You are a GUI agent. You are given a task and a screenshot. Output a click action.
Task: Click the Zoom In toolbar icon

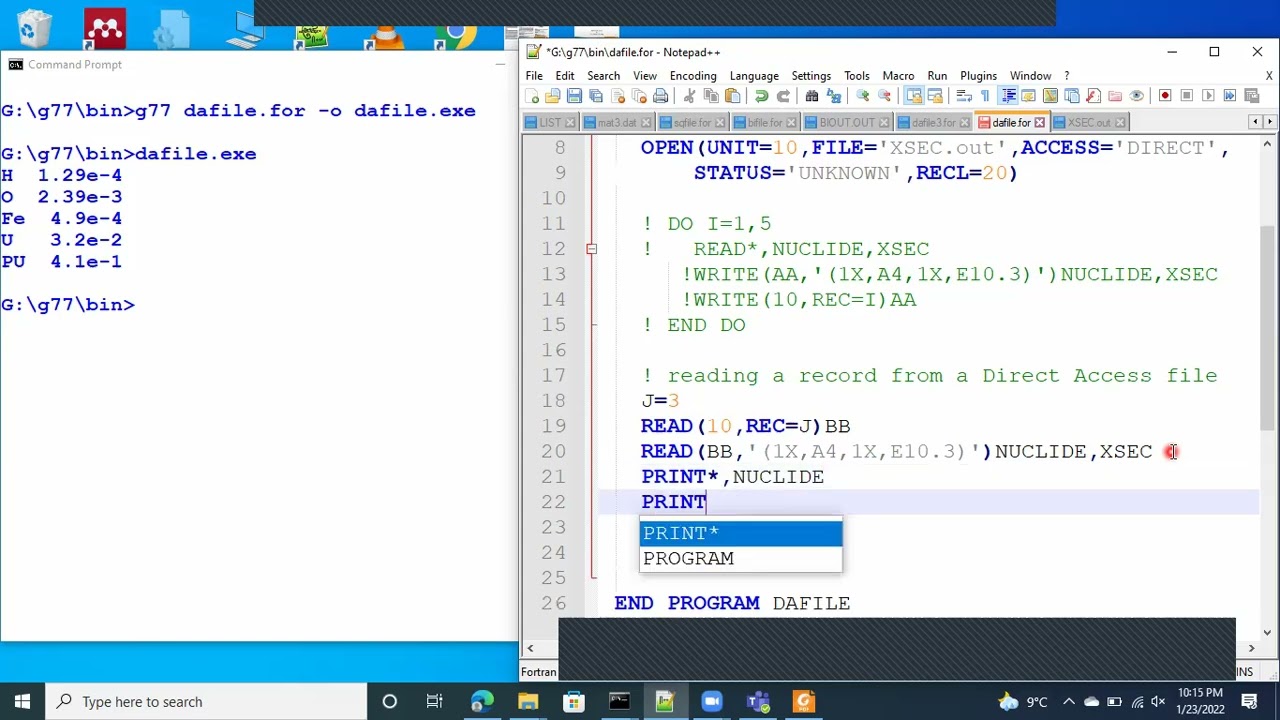click(863, 96)
